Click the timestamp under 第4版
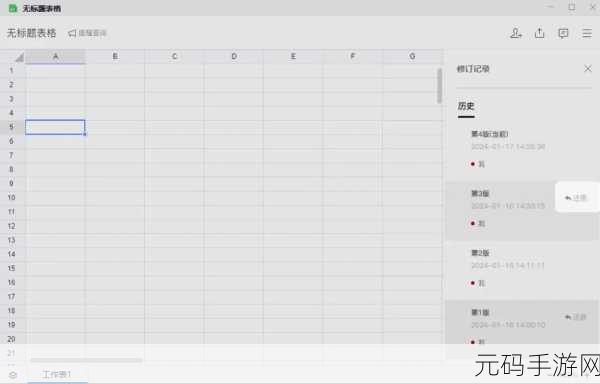600x384 pixels. pos(508,147)
